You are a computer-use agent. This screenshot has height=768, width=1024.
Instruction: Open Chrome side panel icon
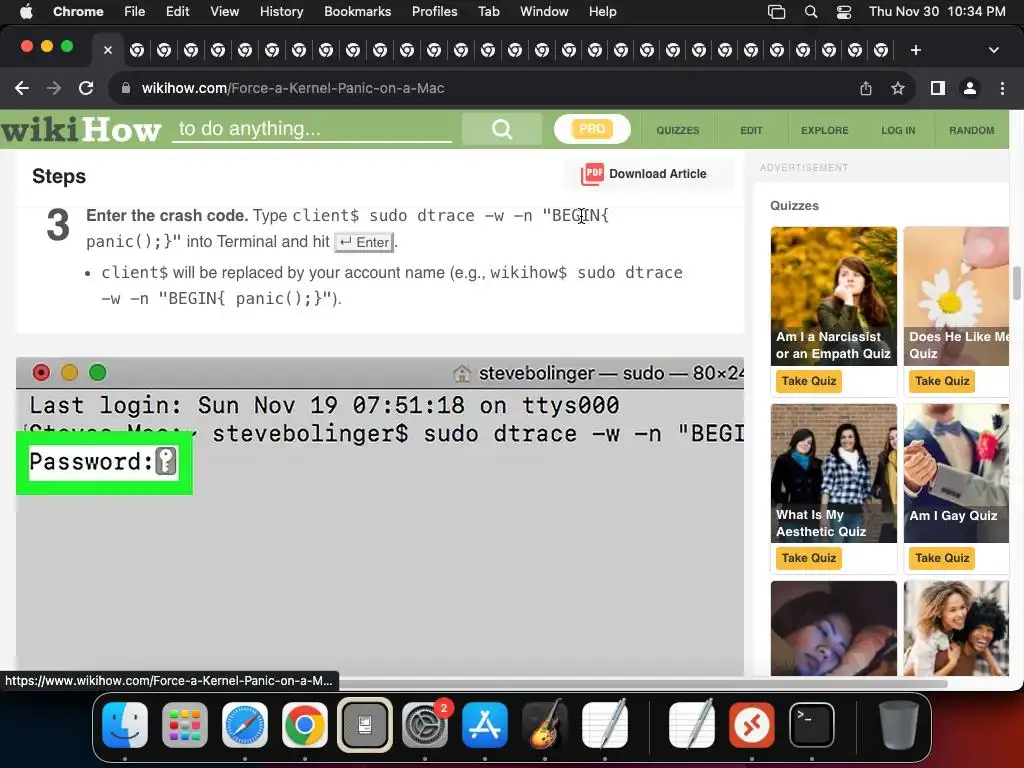click(x=938, y=88)
